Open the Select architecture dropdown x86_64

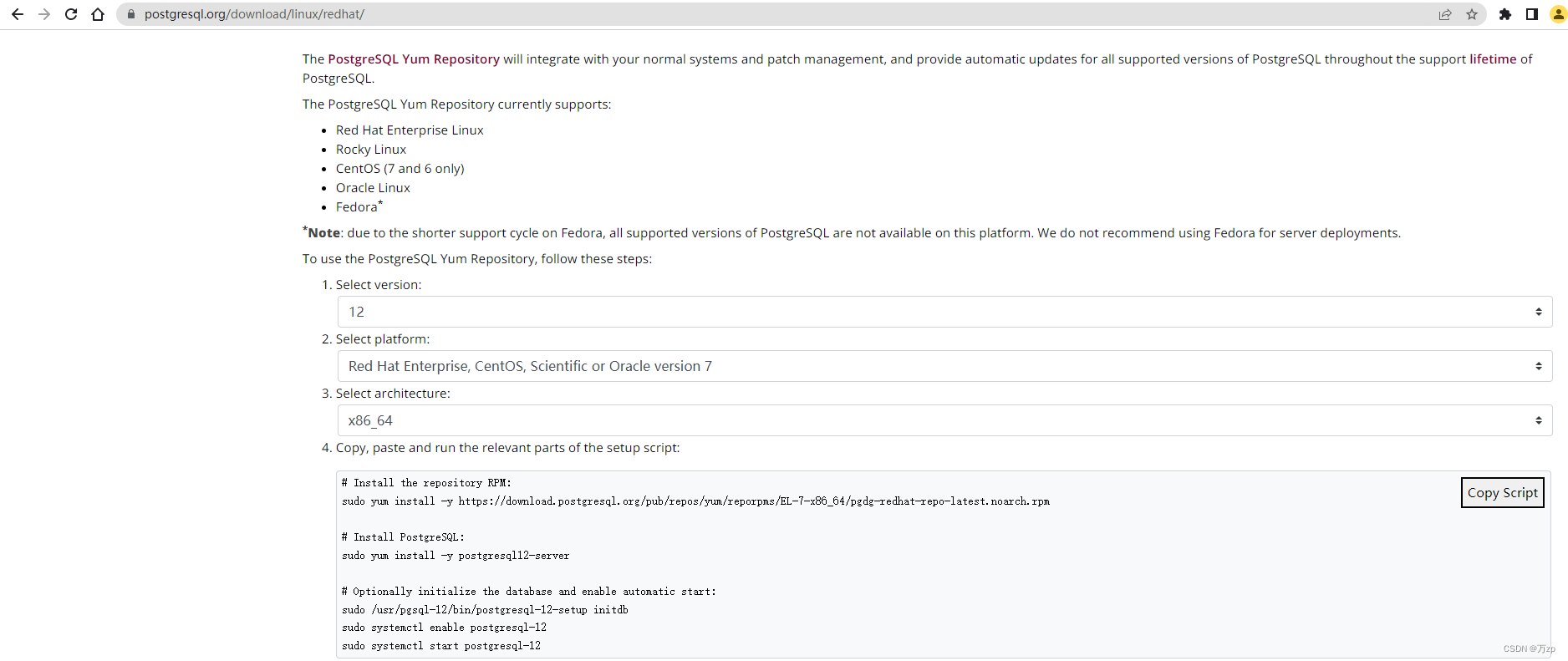(944, 420)
